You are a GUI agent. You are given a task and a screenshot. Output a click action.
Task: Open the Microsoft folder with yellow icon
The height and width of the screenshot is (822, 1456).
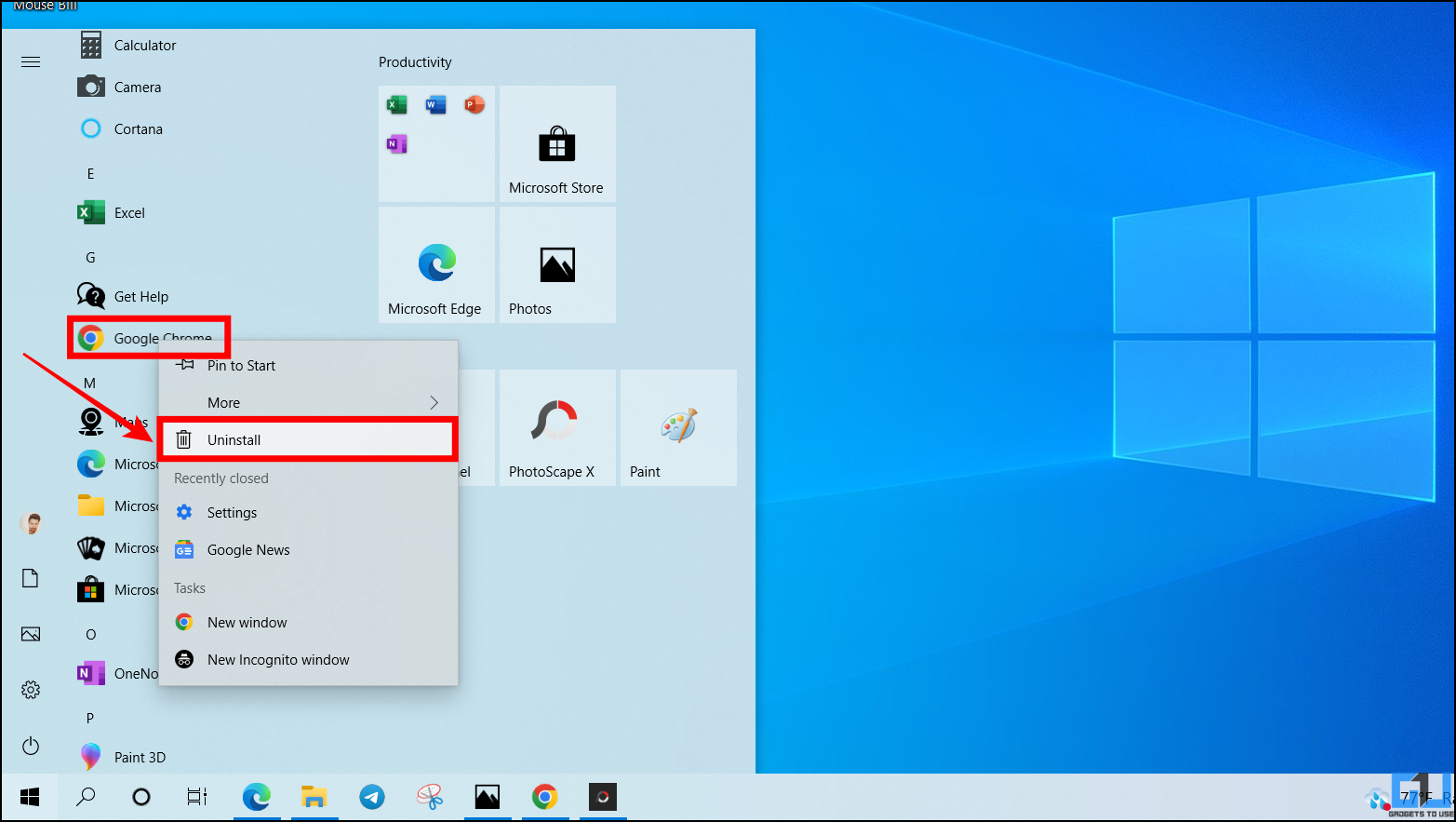pos(117,505)
